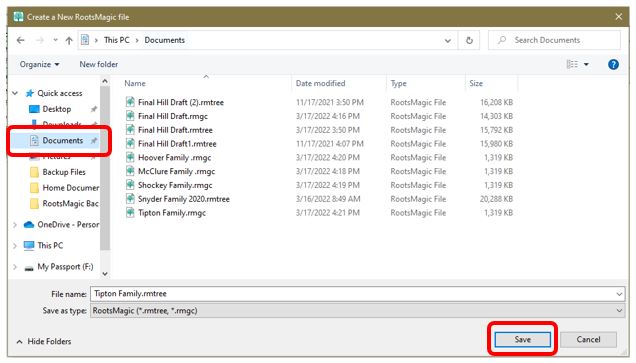Click the Documents icon in address bar
The height and width of the screenshot is (363, 636).
[85, 40]
